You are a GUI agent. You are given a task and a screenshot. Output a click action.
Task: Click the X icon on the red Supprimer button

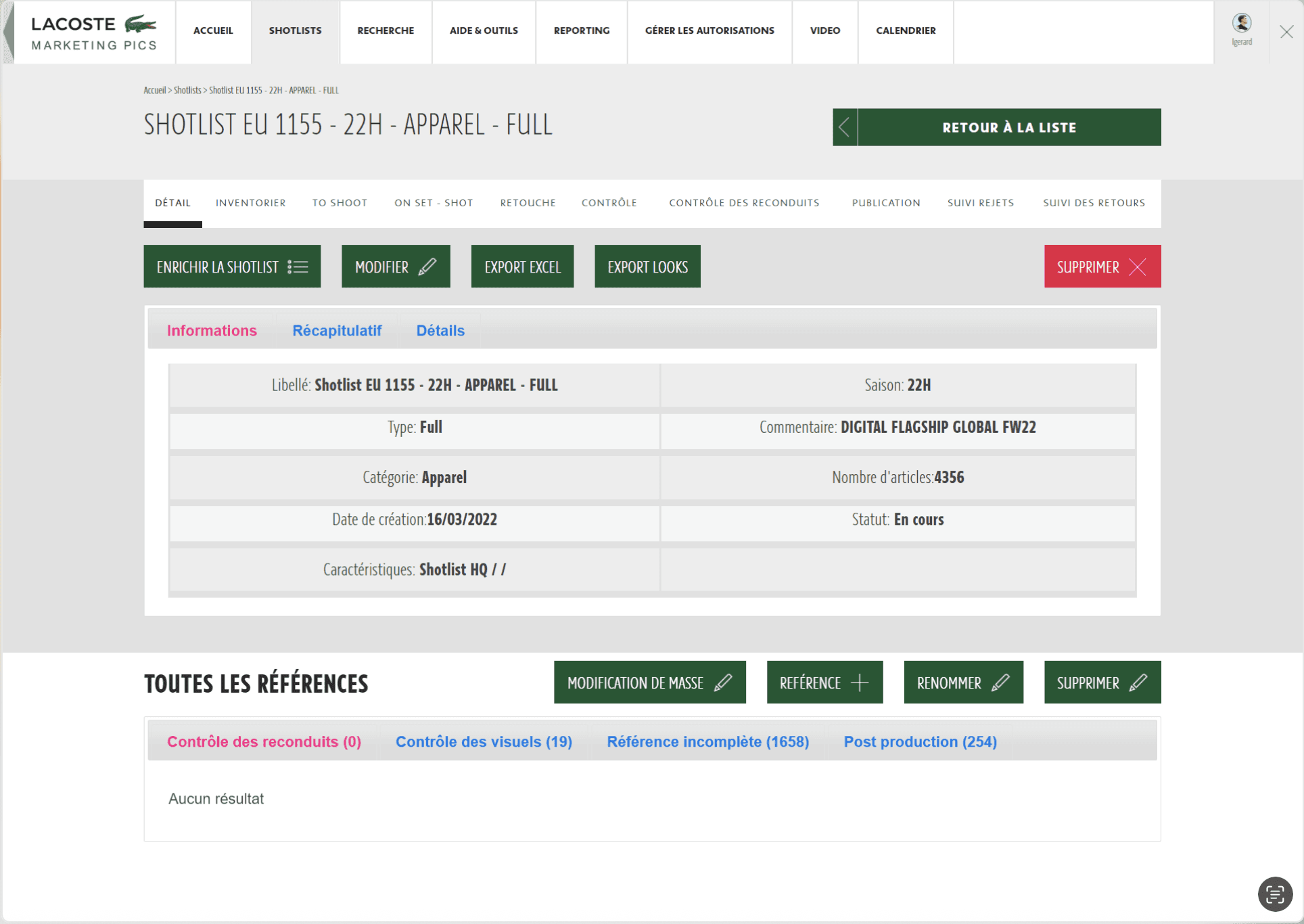tap(1138, 267)
